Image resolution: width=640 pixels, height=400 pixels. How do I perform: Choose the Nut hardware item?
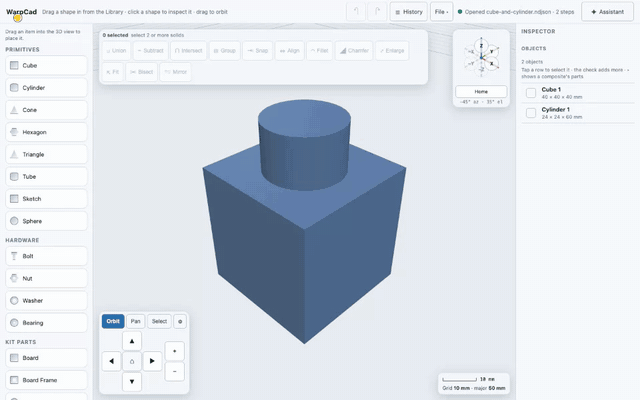46,278
